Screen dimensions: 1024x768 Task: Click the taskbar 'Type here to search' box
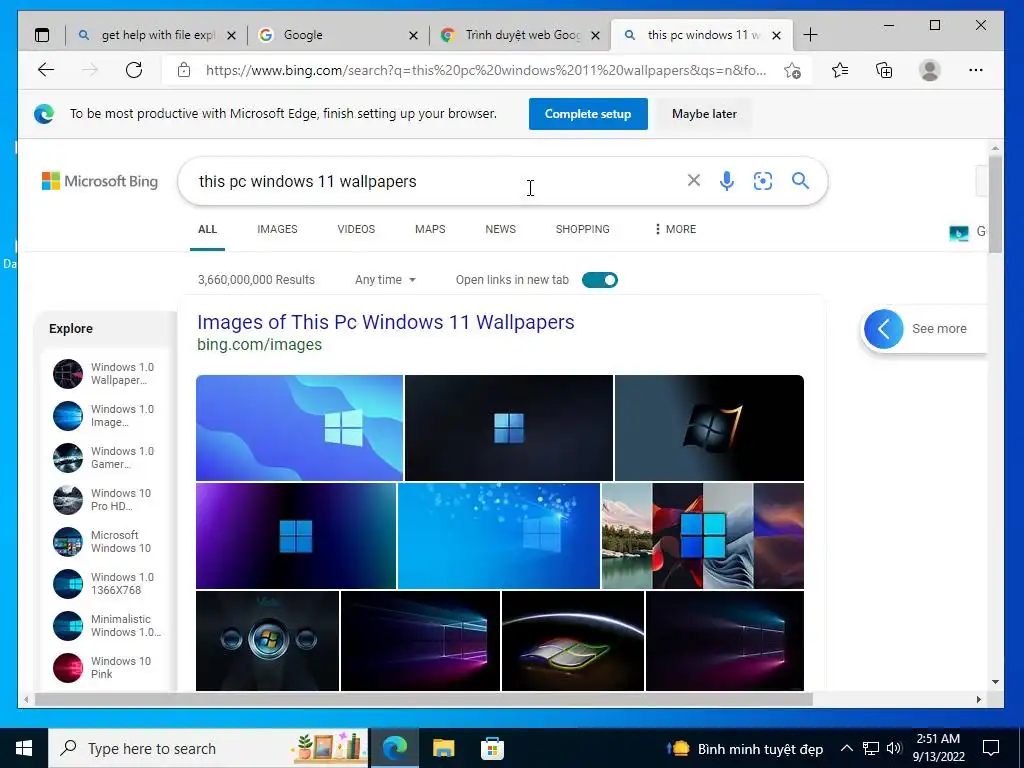(209, 748)
